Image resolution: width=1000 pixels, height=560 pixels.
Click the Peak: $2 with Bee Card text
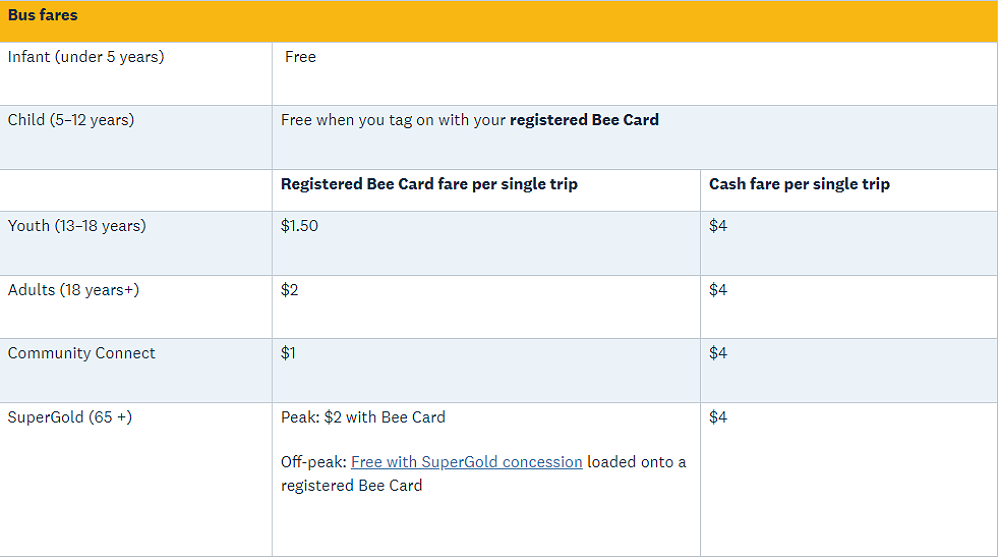pyautogui.click(x=363, y=417)
